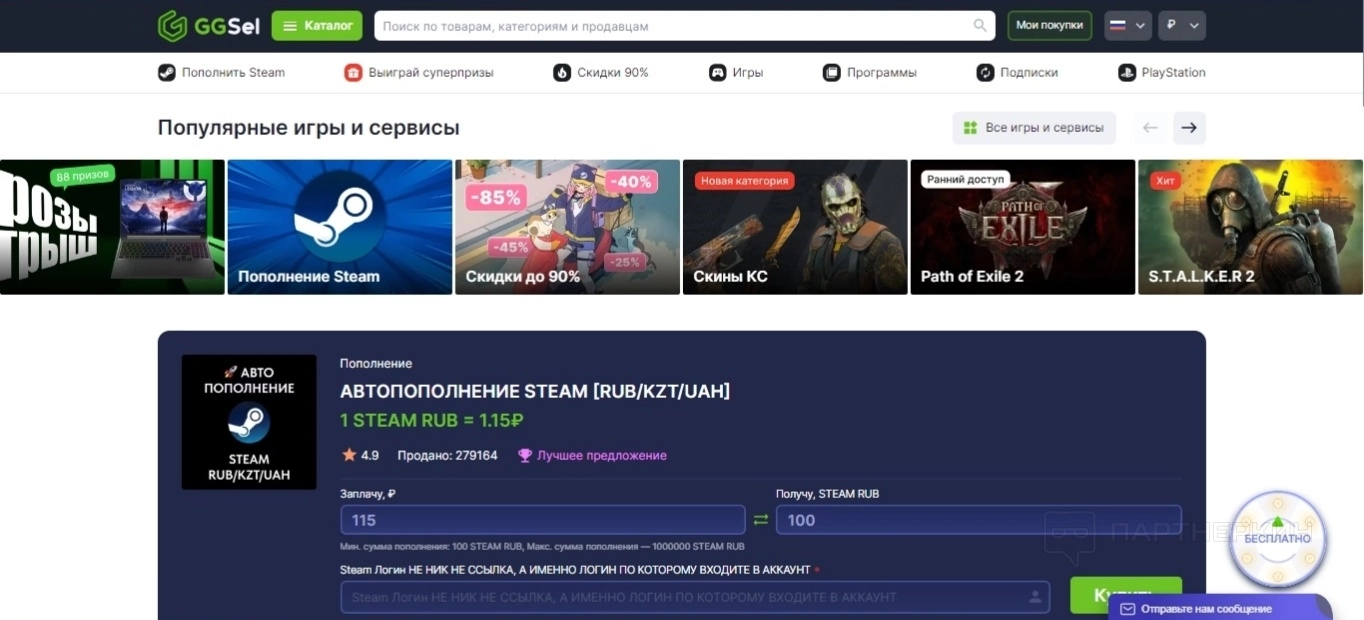The image size is (1364, 620).
Task: Click the gift icon beside Выиграй суперпризы
Action: (x=353, y=72)
